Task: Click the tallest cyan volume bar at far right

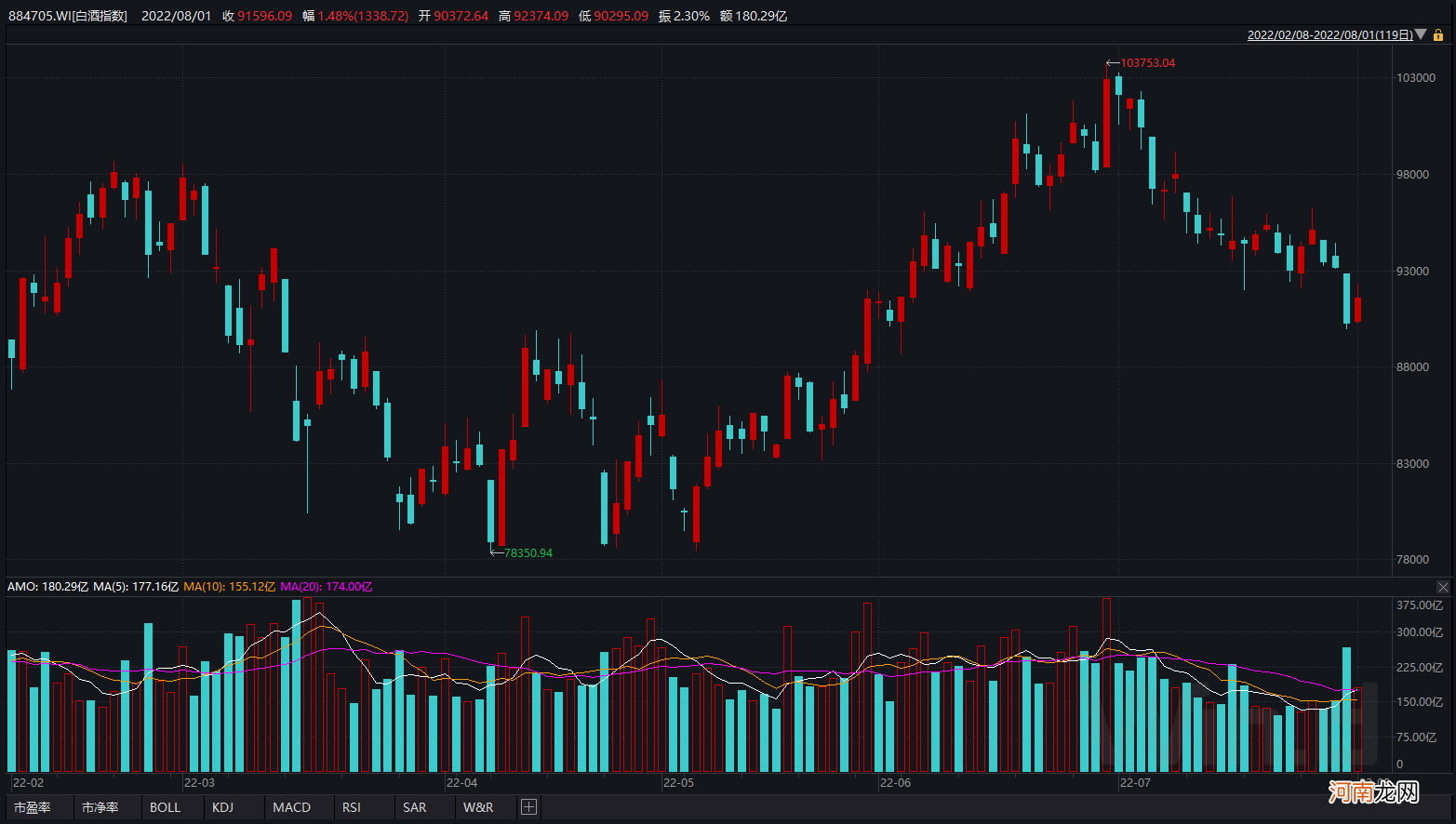Action: (x=1346, y=710)
